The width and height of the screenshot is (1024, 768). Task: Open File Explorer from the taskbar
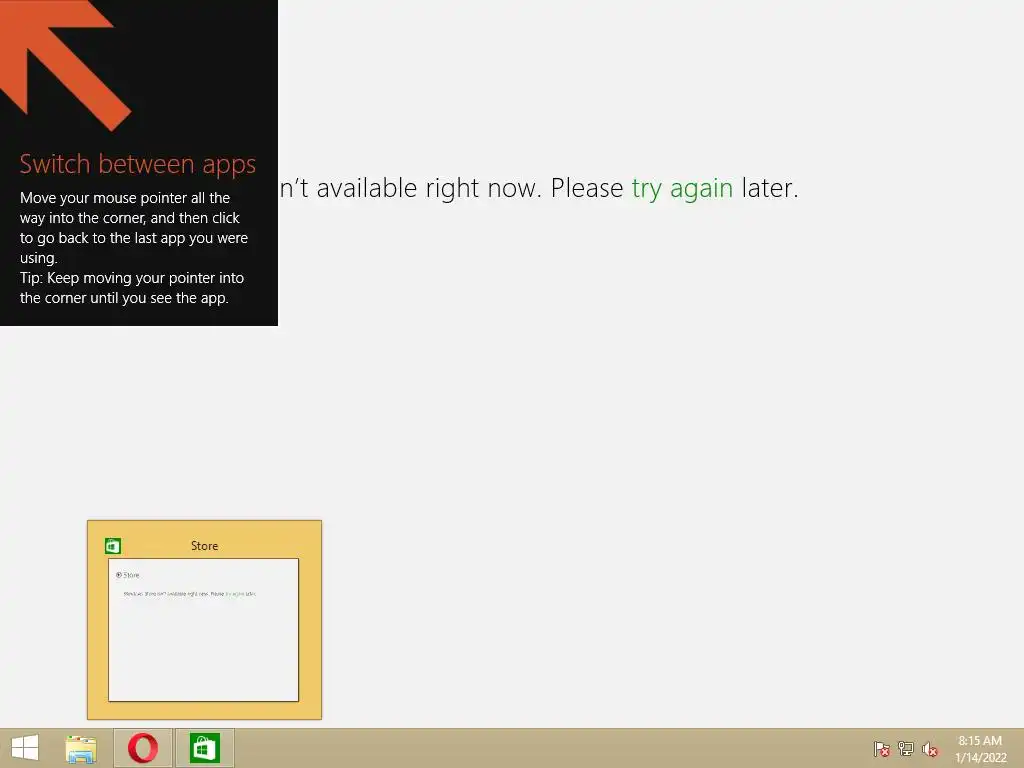[x=81, y=749]
